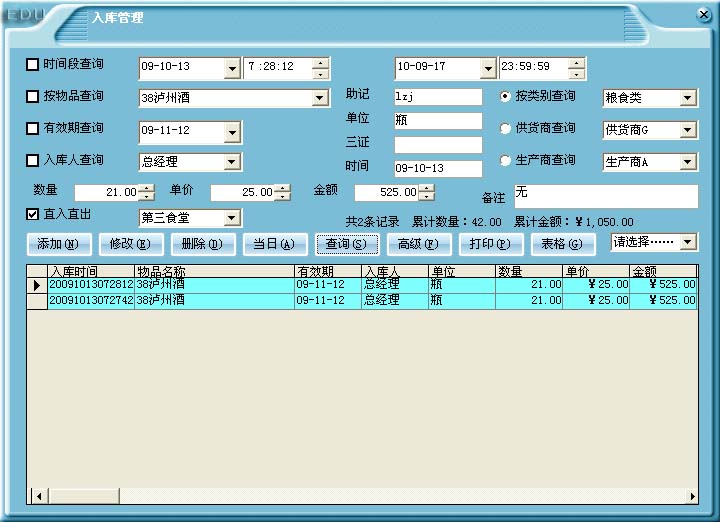Viewport: 720px width, 522px height.
Task: Click the 时间 input field
Action: click(x=438, y=168)
